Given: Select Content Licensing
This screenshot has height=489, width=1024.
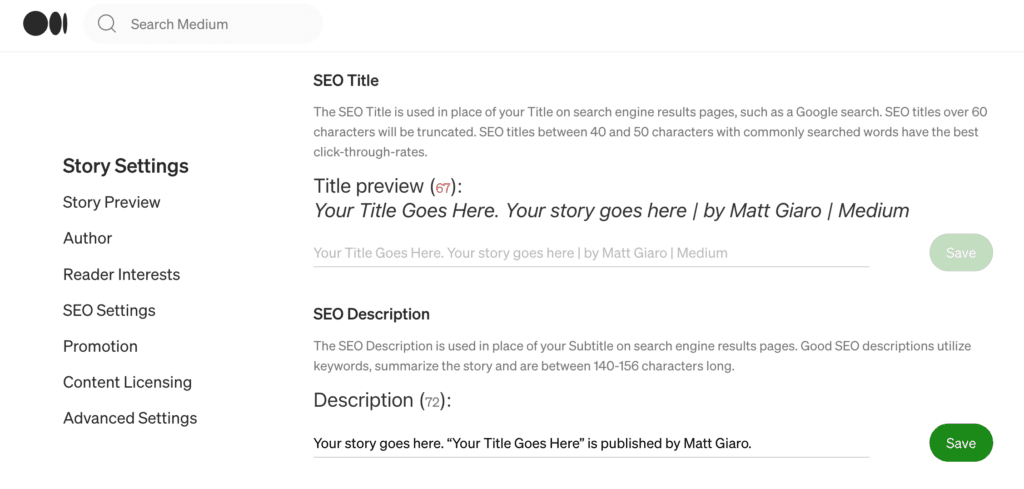Looking at the screenshot, I should [127, 382].
